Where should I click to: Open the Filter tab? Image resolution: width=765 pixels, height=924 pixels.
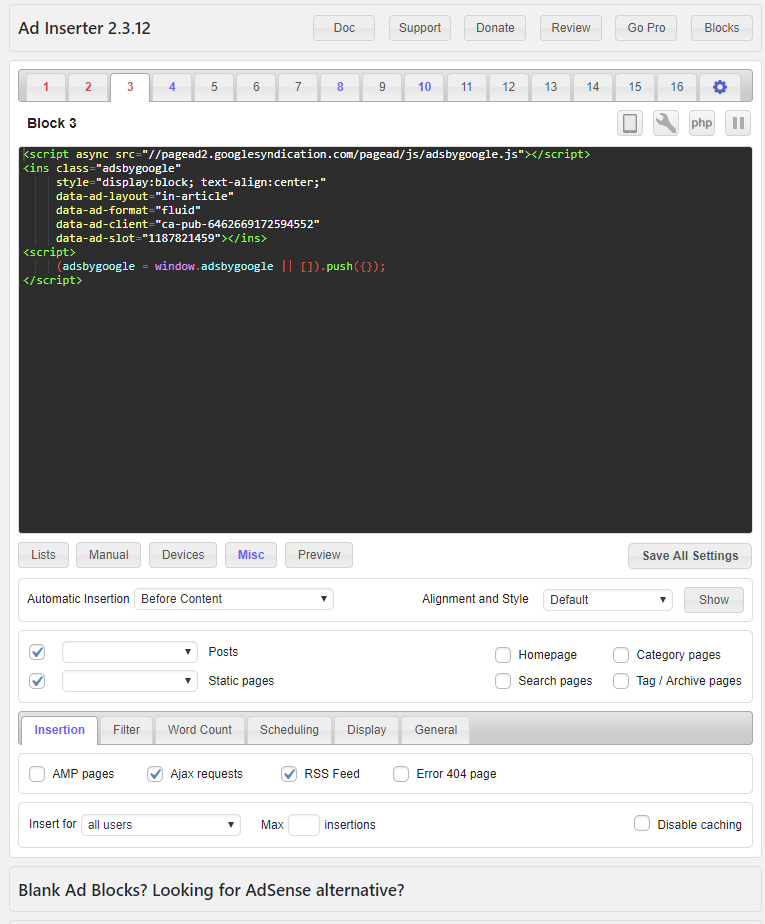tap(126, 730)
